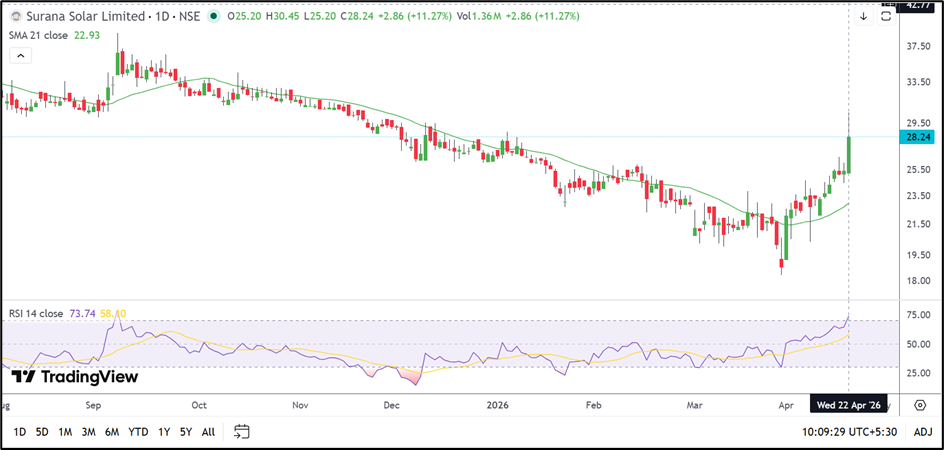Select the YTD range
The width and height of the screenshot is (944, 450).
[136, 432]
